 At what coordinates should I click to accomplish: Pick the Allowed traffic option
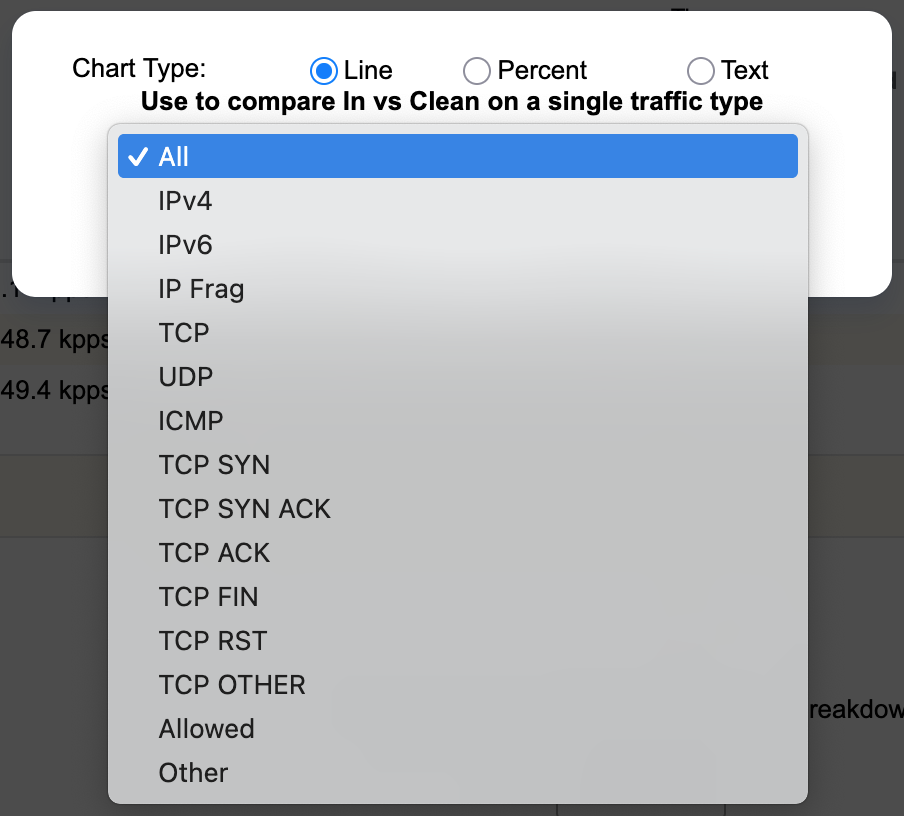[458, 729]
